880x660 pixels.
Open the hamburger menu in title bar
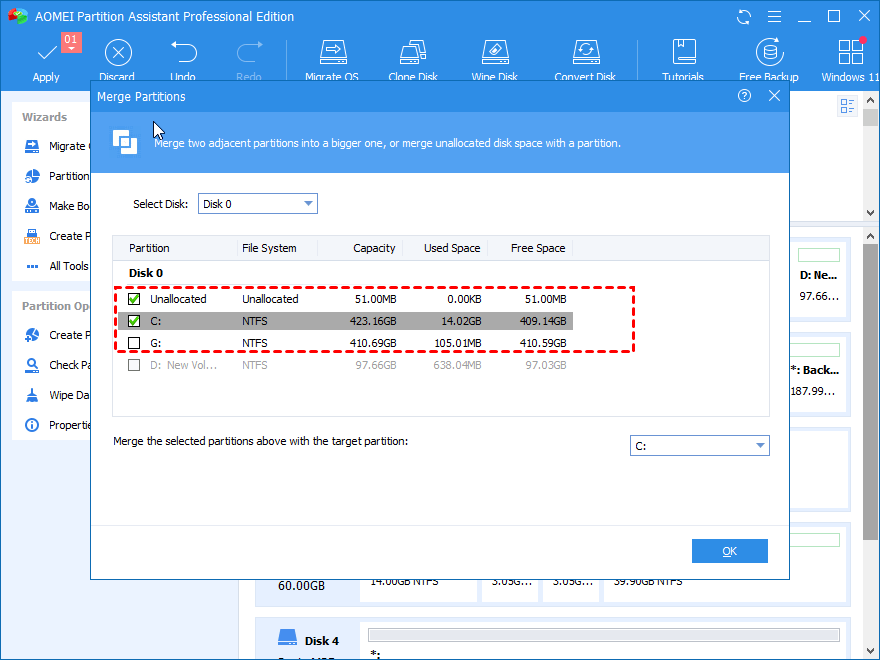click(774, 17)
